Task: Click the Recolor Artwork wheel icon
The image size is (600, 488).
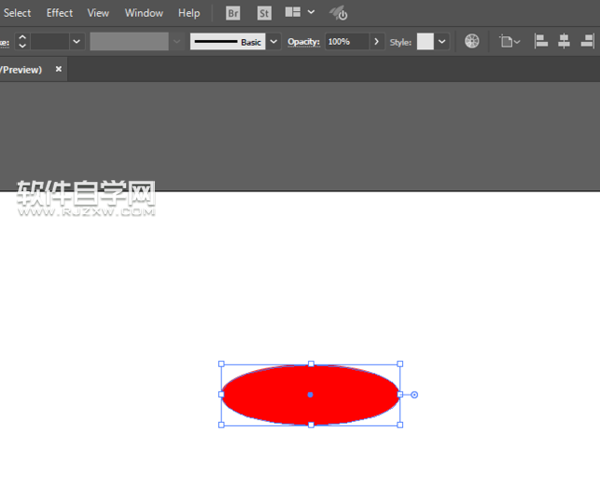Action: (x=472, y=41)
